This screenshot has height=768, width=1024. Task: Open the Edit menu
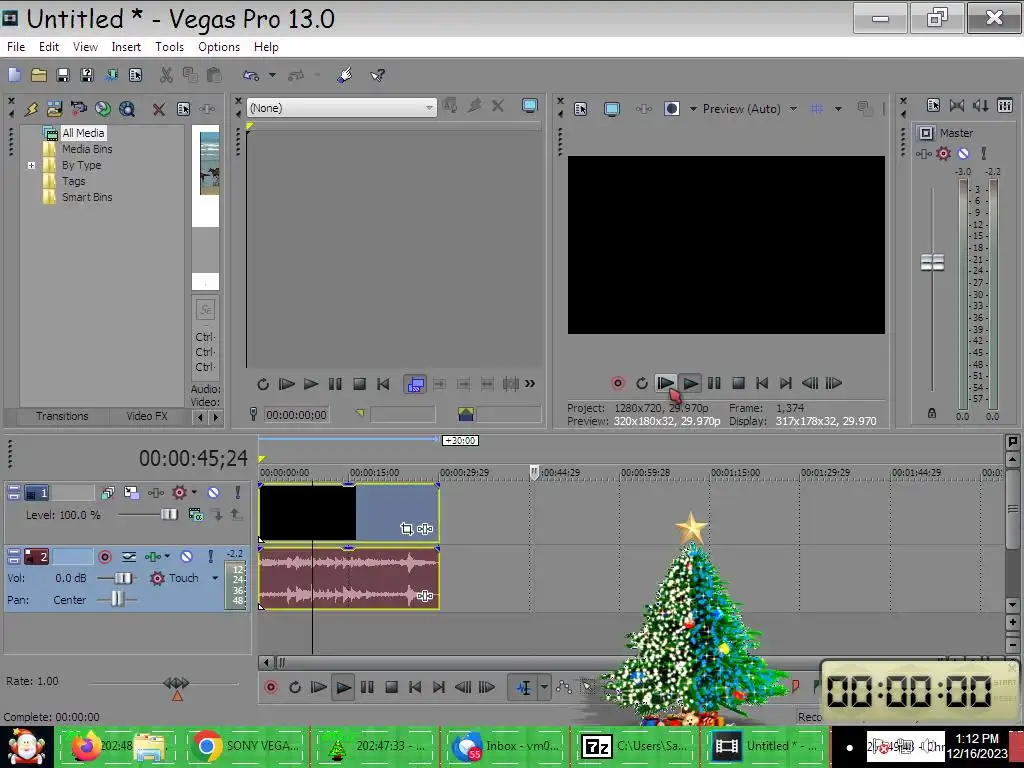click(x=49, y=47)
